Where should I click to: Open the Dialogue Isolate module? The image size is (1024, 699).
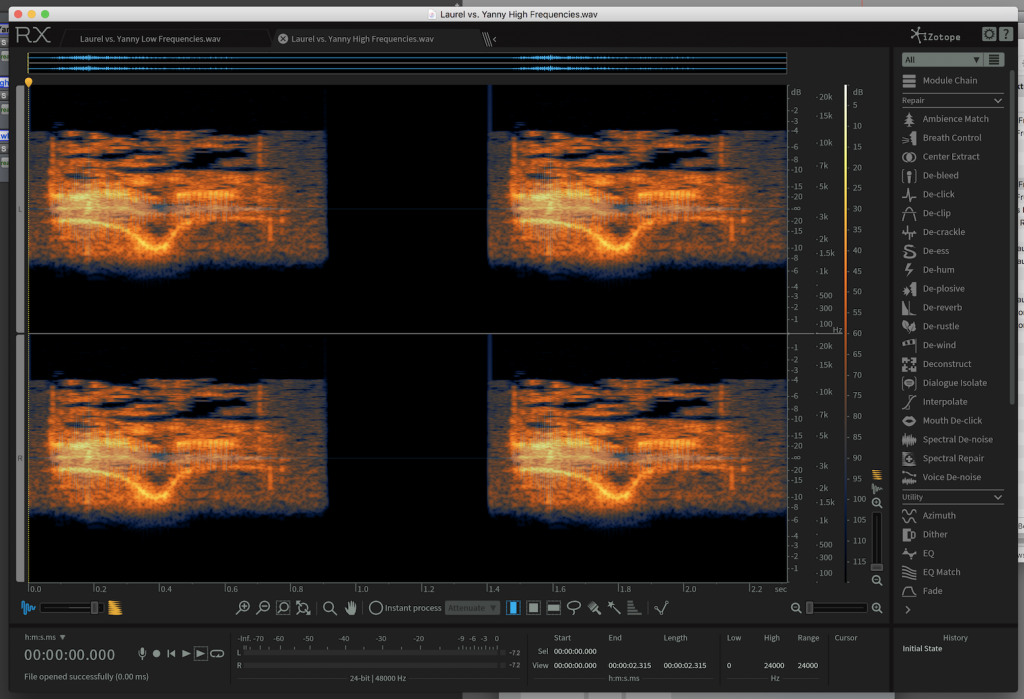954,383
